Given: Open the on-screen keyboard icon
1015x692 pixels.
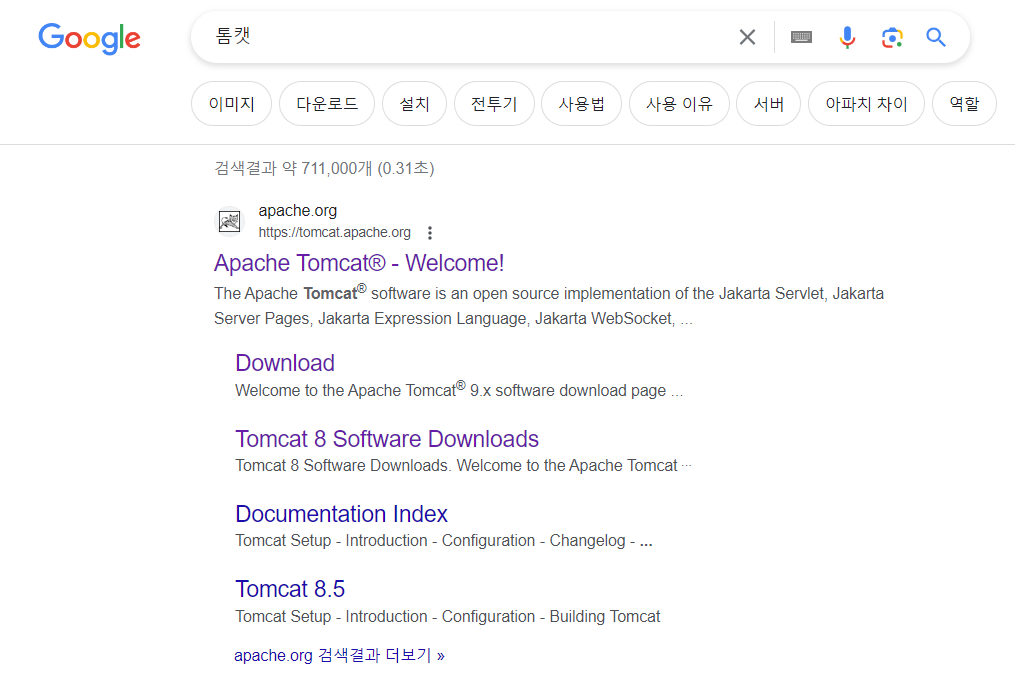Looking at the screenshot, I should [801, 37].
